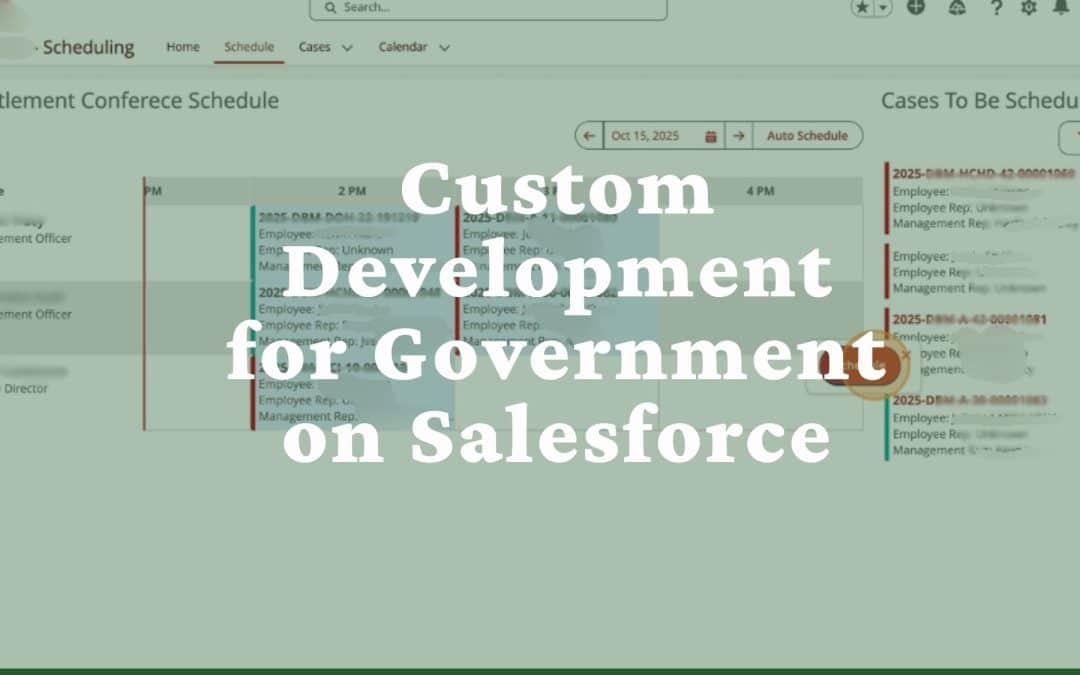Switch to the Home tab
The height and width of the screenshot is (675, 1080).
182,46
